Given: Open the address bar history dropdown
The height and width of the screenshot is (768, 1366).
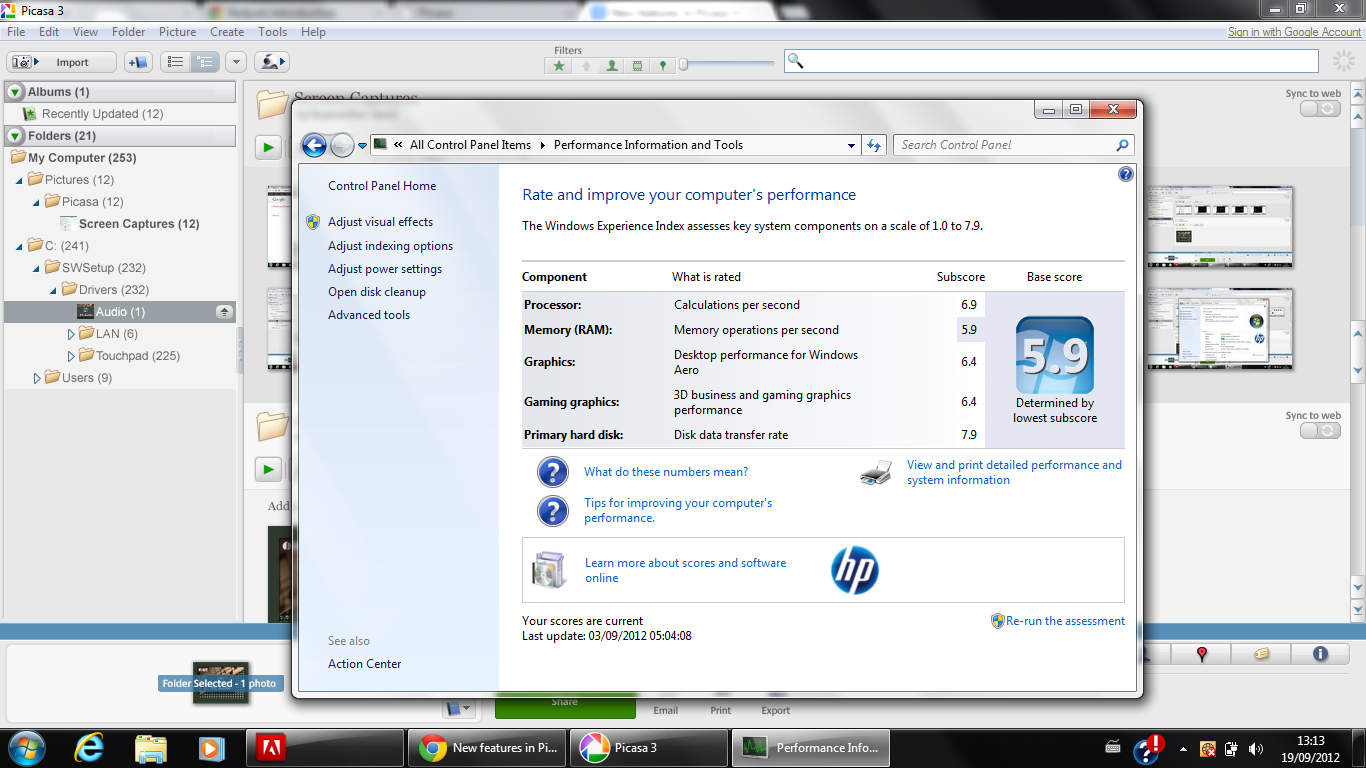Looking at the screenshot, I should (x=852, y=145).
